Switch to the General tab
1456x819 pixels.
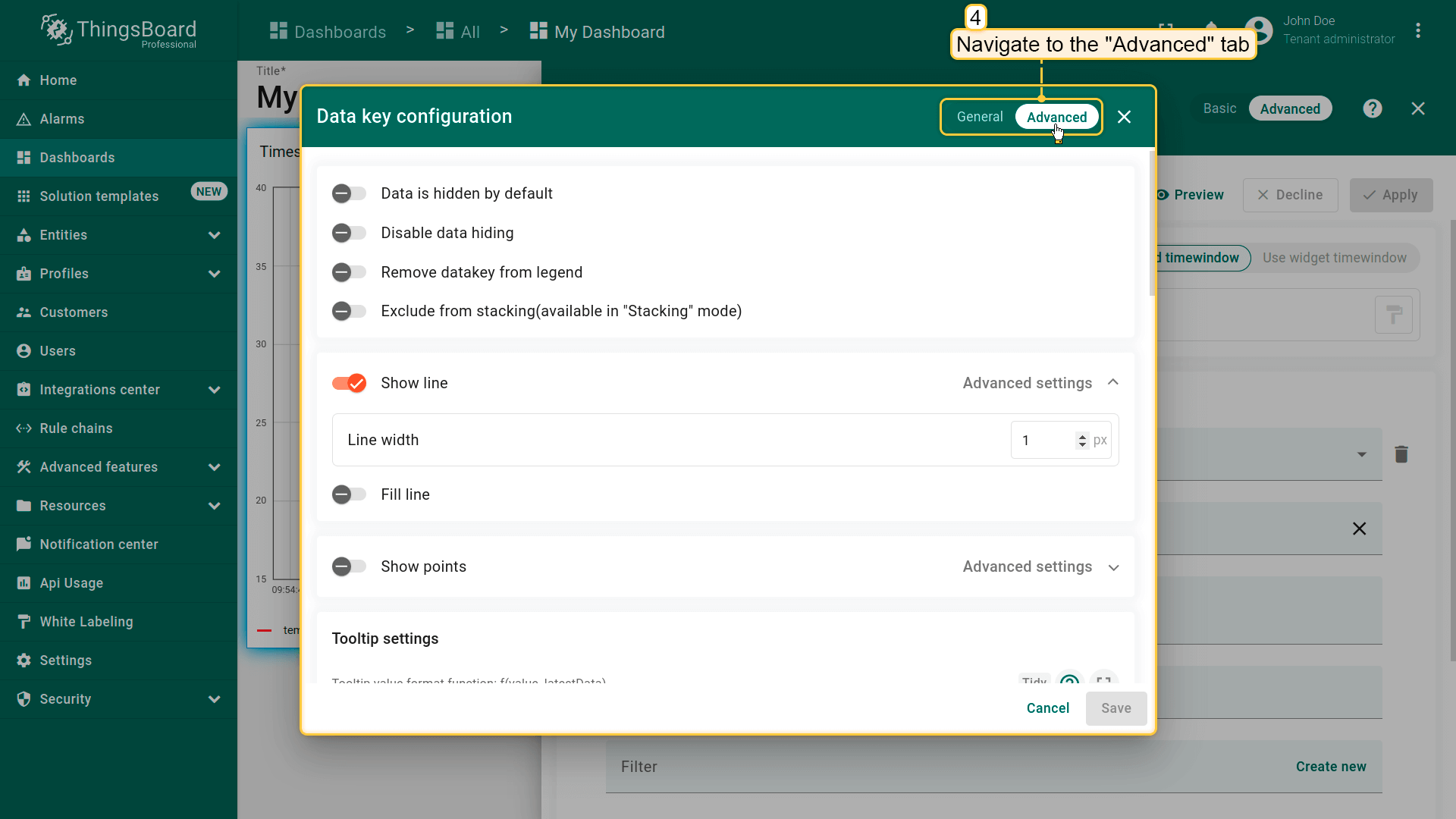(979, 117)
